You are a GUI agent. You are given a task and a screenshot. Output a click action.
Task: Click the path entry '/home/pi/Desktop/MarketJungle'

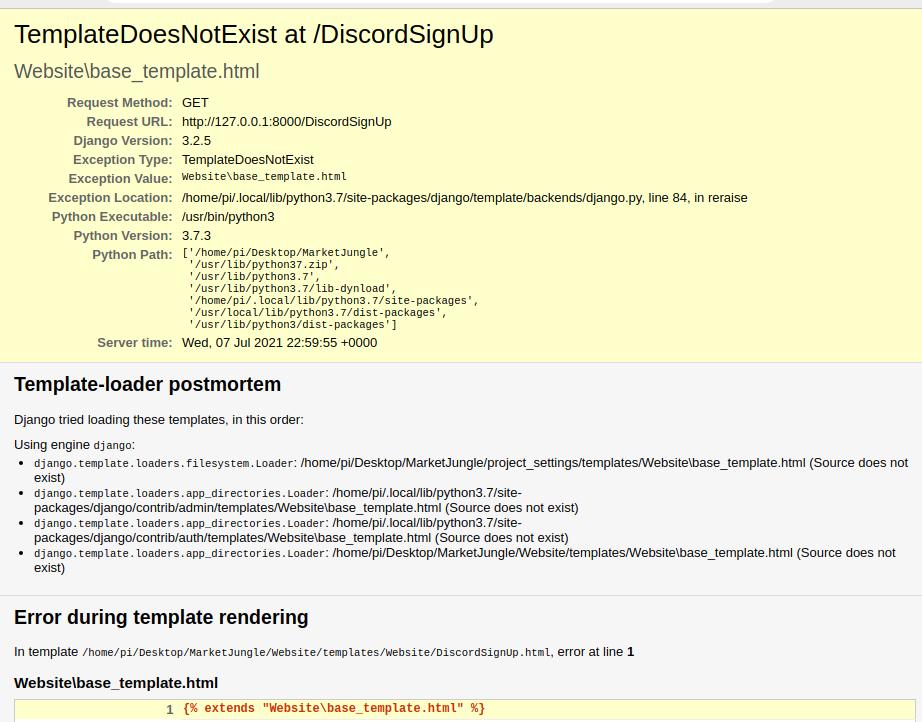click(x=286, y=253)
